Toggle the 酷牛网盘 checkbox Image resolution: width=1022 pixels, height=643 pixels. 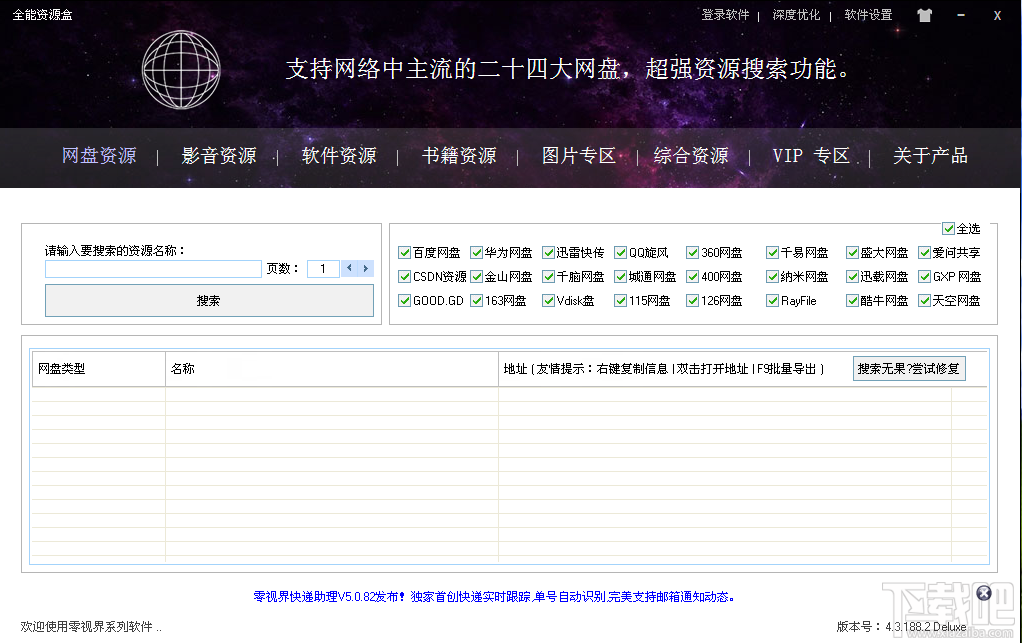point(852,301)
